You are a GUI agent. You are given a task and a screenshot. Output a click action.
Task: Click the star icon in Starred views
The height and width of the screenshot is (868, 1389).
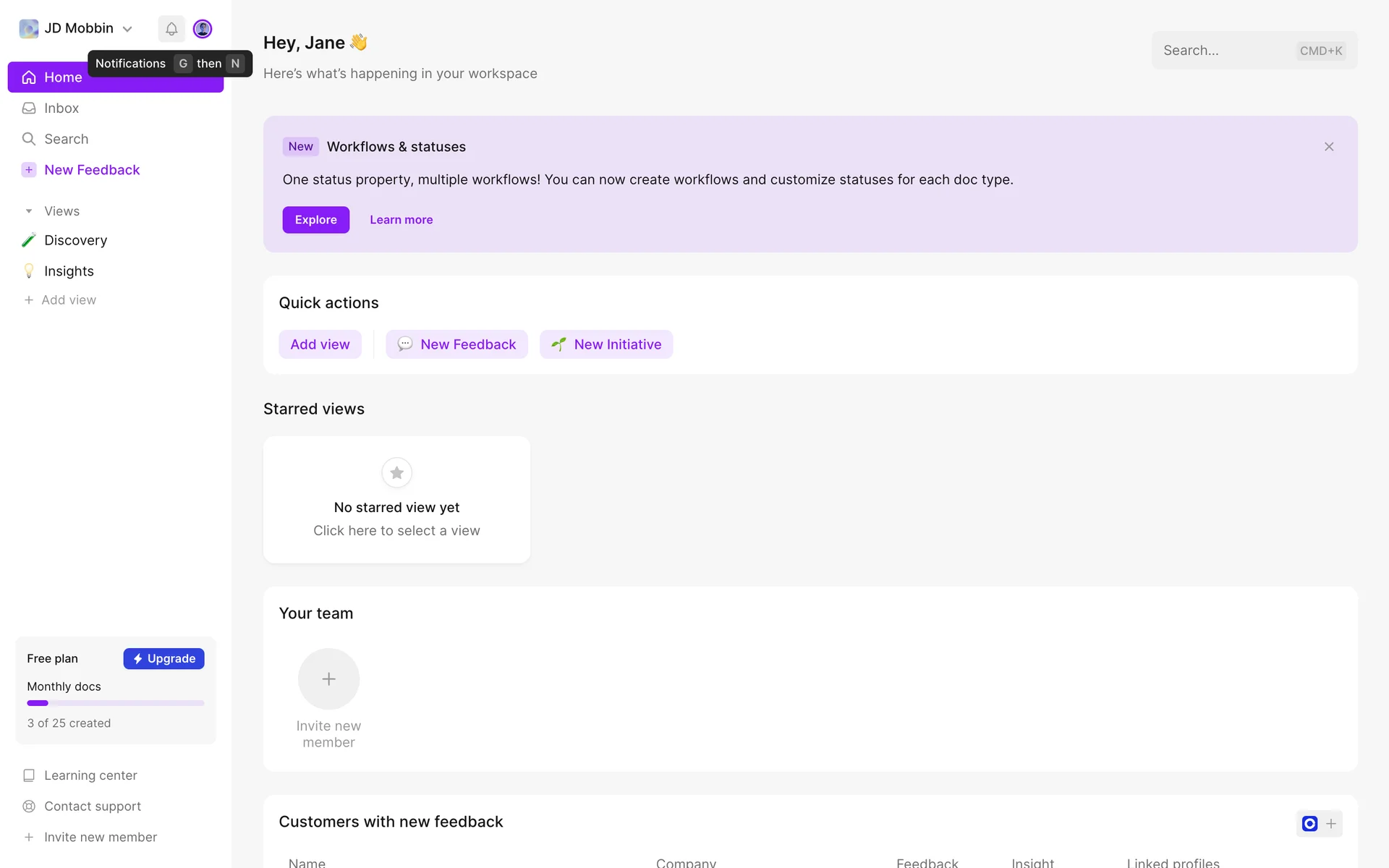tap(396, 473)
